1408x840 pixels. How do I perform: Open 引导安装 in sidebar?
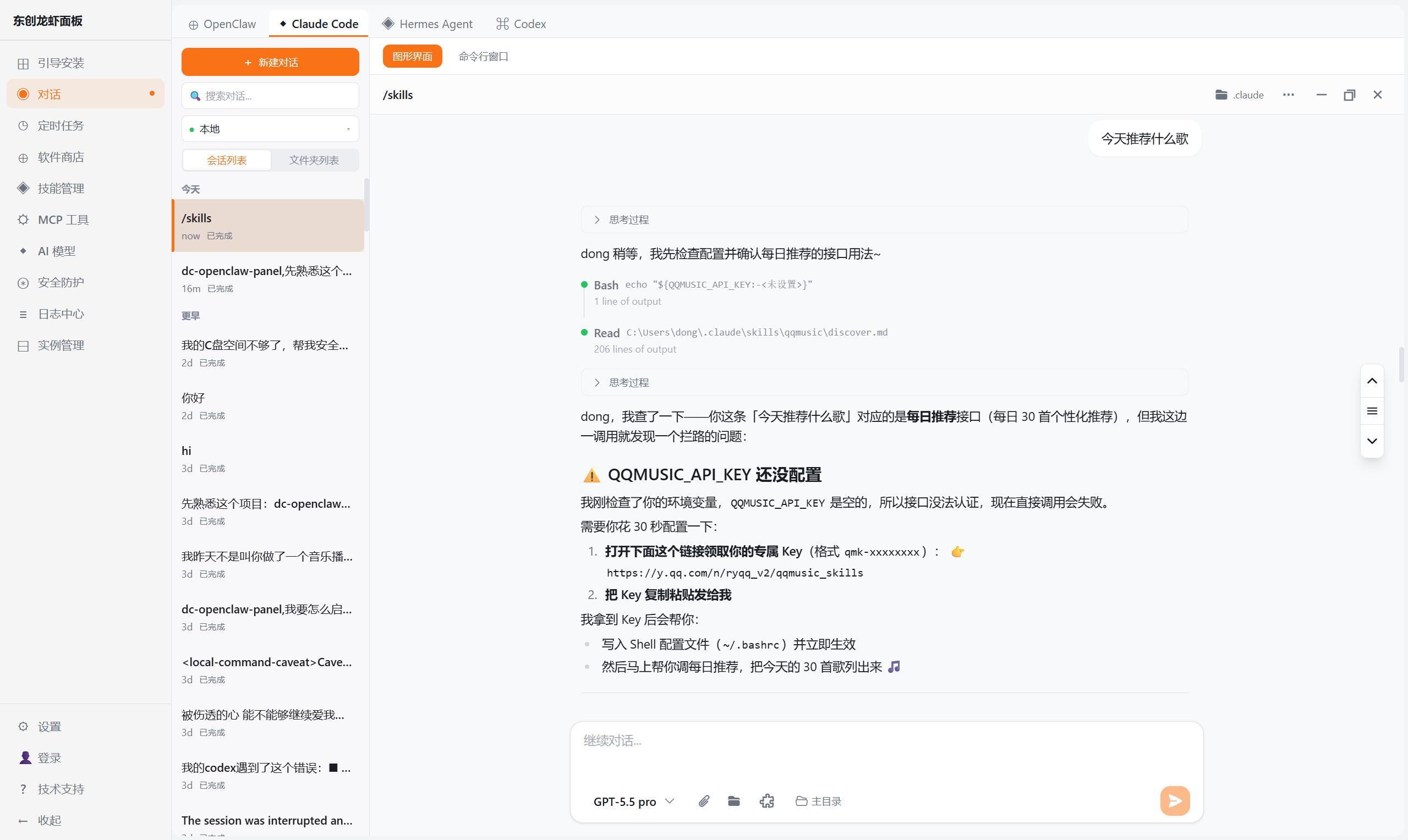pos(85,63)
